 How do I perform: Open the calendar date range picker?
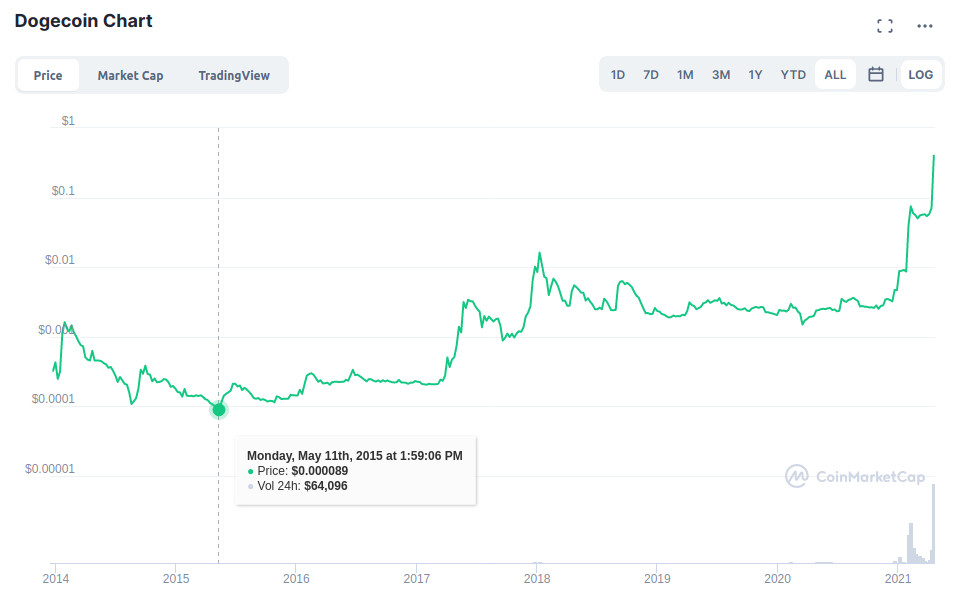876,74
